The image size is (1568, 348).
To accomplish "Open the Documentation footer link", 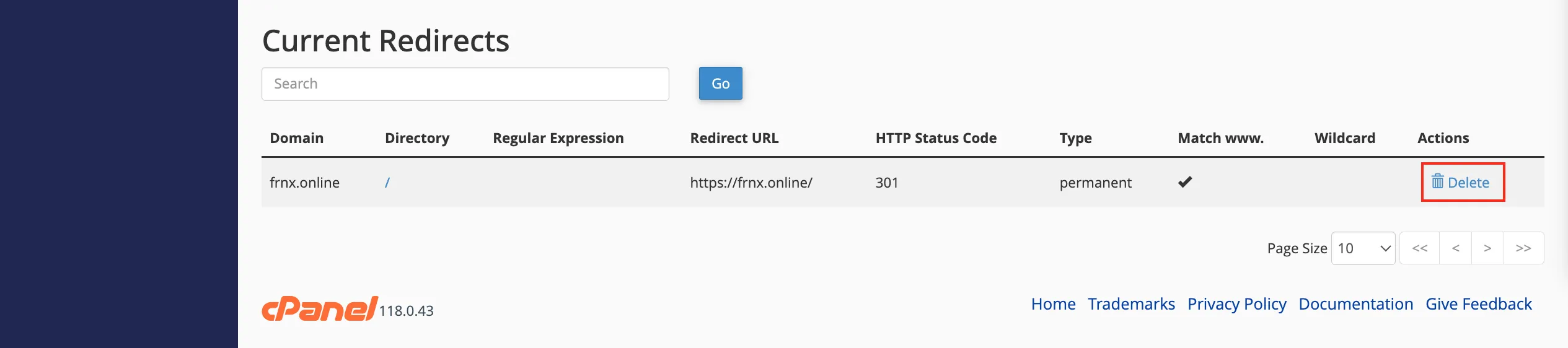I will tap(1355, 304).
